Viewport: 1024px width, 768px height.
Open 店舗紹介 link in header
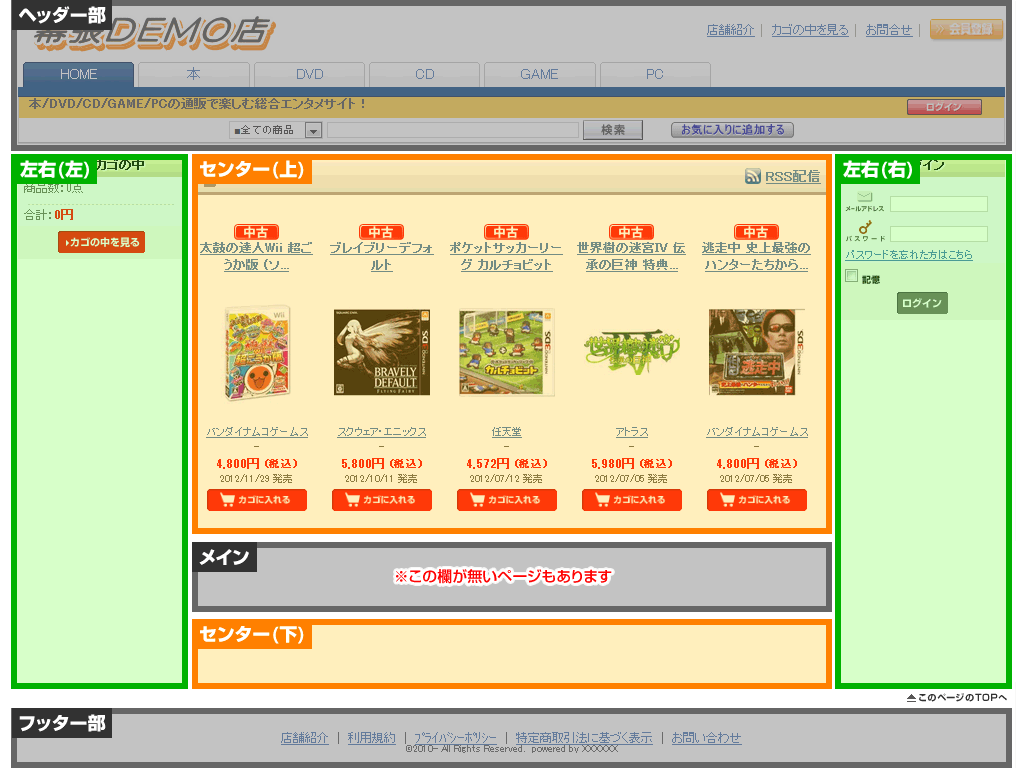[x=730, y=30]
